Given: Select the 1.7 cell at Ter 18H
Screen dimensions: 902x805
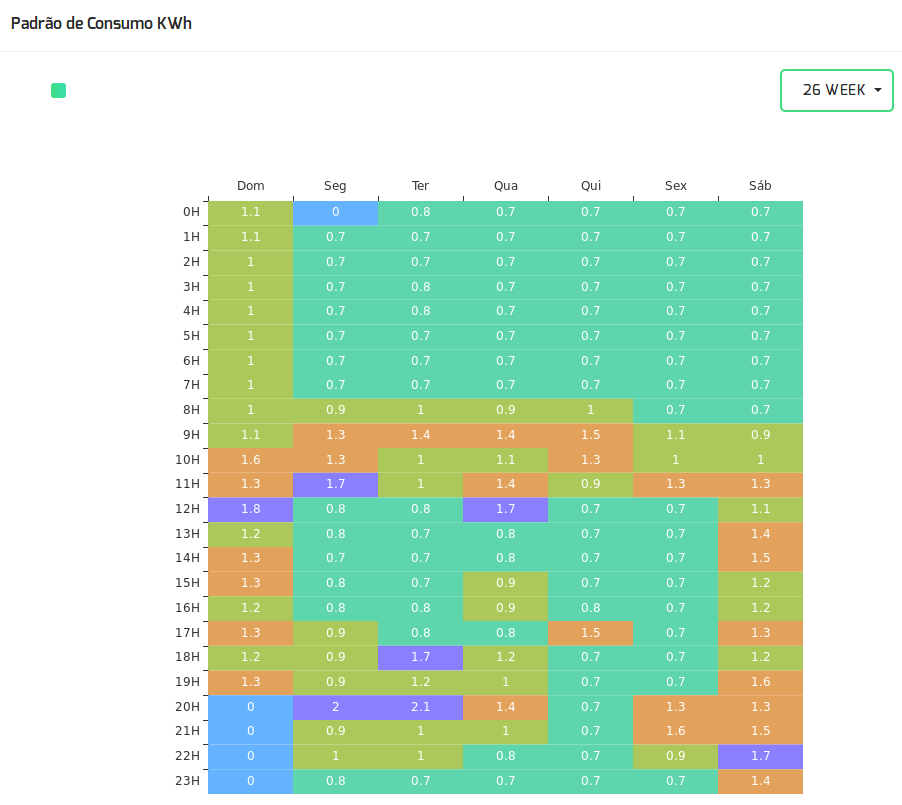Looking at the screenshot, I should click(x=421, y=658).
